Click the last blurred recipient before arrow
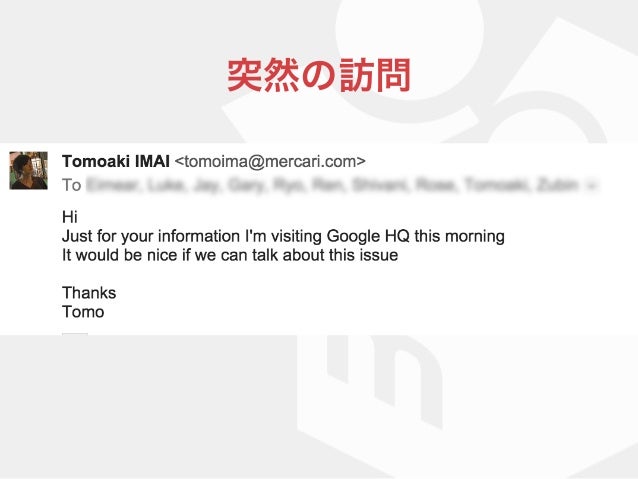 pos(557,185)
